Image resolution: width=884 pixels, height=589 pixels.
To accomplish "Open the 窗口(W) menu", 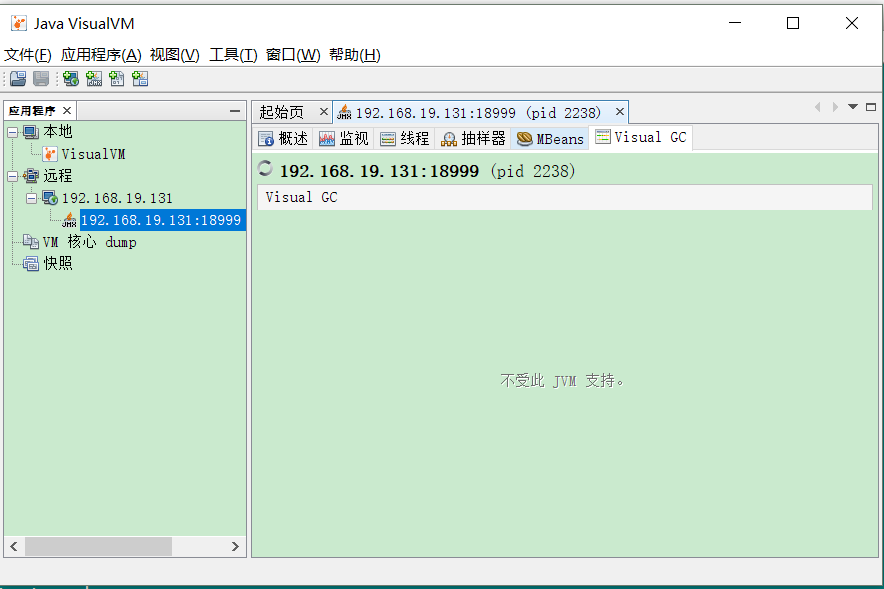I will (x=293, y=55).
